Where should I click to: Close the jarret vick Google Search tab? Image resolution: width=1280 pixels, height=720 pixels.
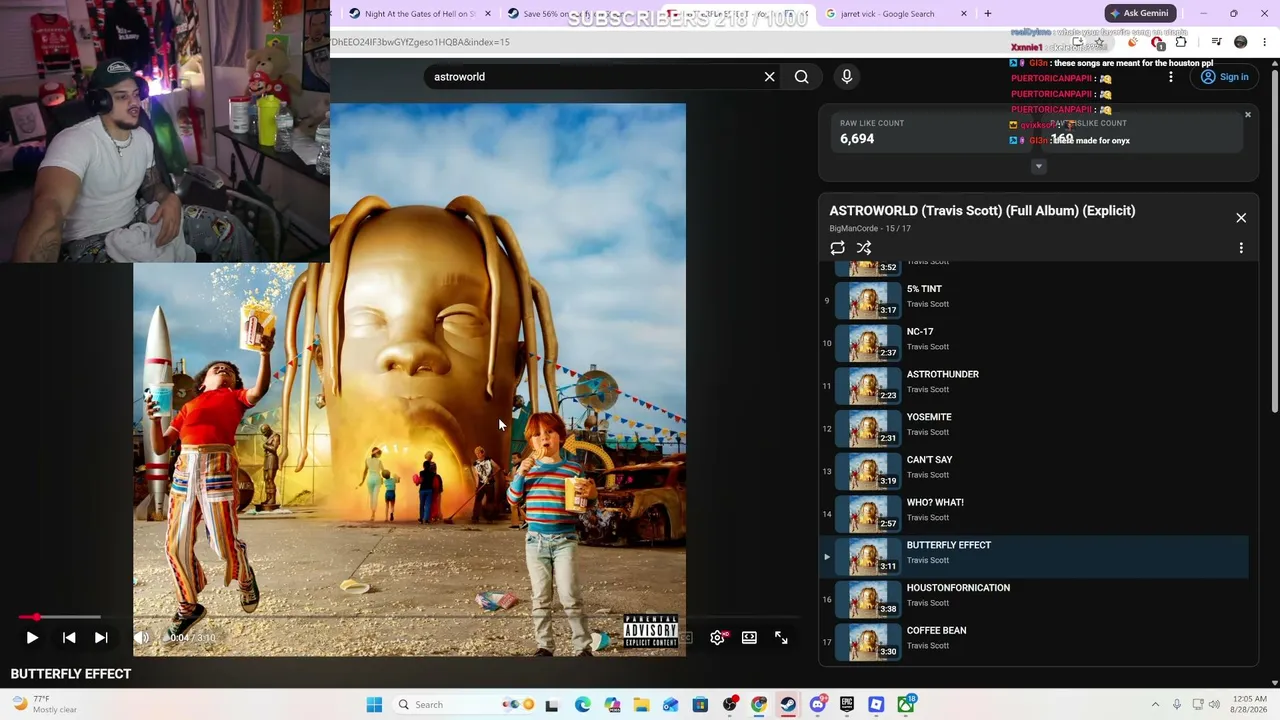click(964, 14)
